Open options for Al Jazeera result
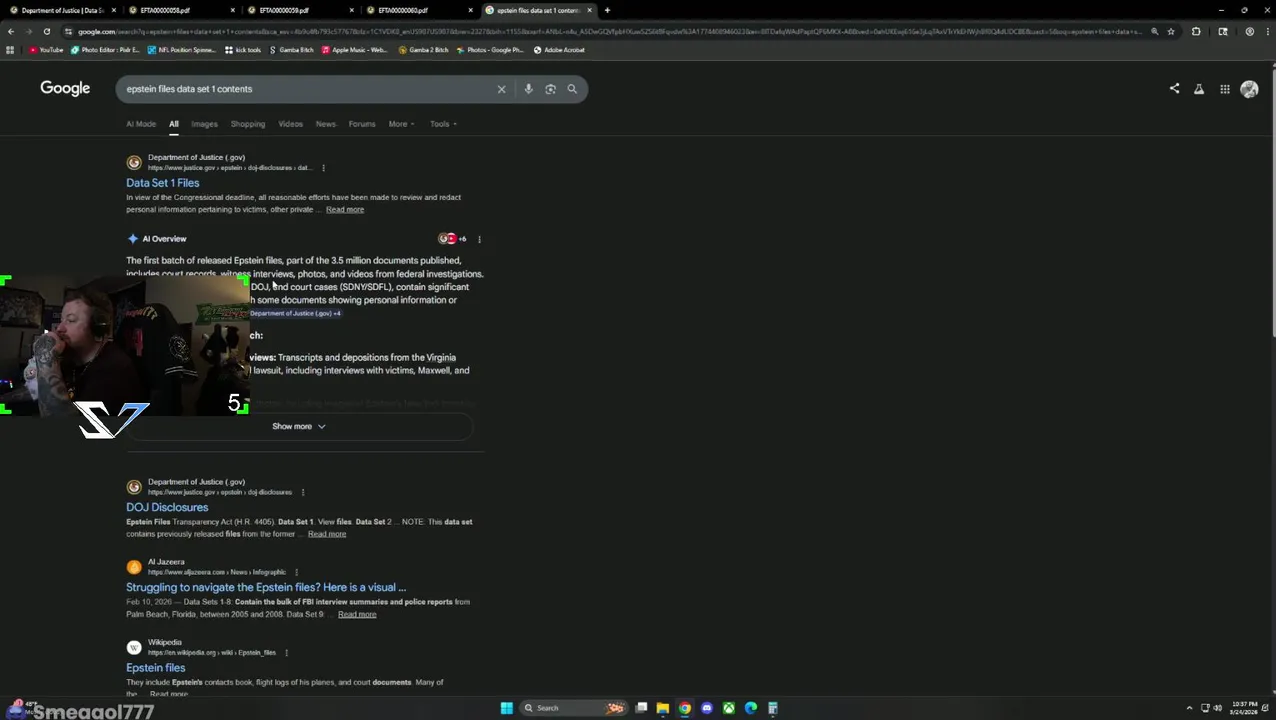 pyautogui.click(x=296, y=572)
